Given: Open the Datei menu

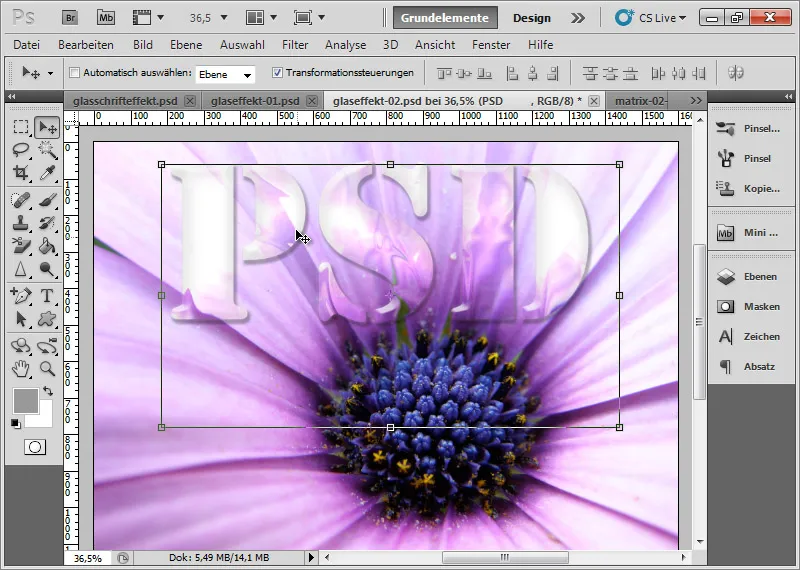Looking at the screenshot, I should click(x=27, y=45).
